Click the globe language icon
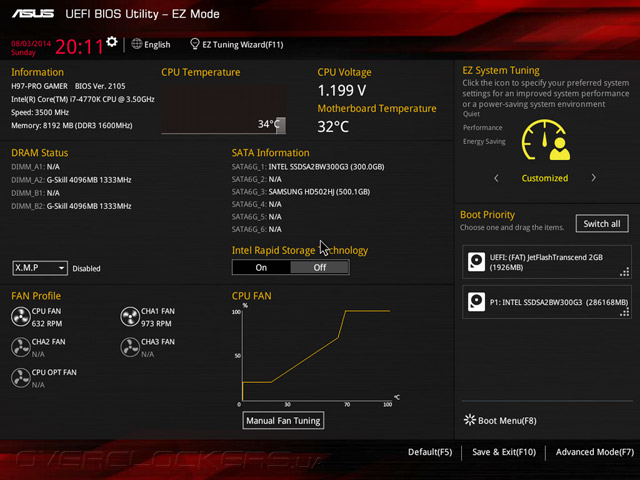The image size is (640, 480). pyautogui.click(x=137, y=44)
